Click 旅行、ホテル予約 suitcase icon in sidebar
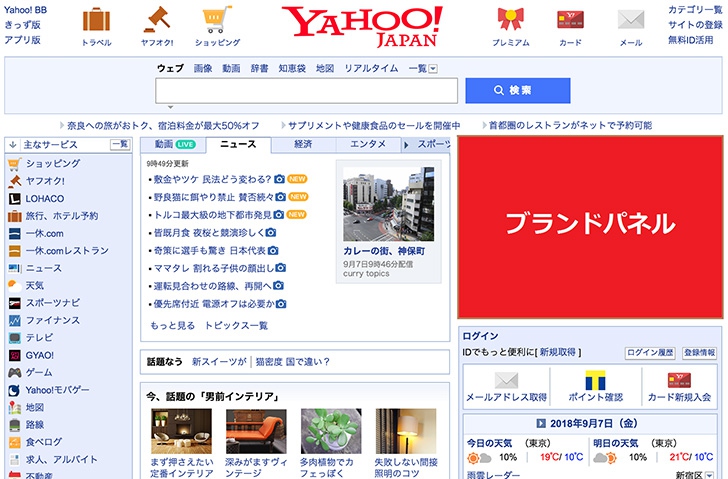 point(14,216)
